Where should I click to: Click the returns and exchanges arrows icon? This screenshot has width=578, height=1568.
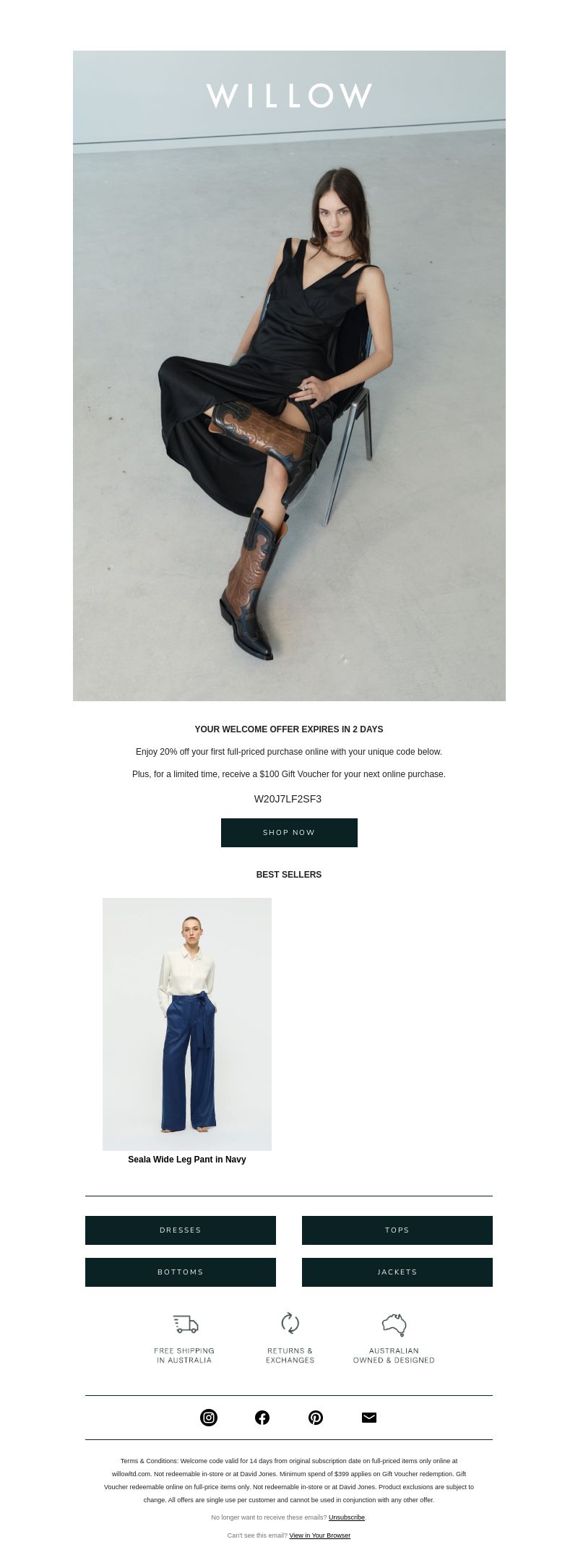coord(290,1323)
